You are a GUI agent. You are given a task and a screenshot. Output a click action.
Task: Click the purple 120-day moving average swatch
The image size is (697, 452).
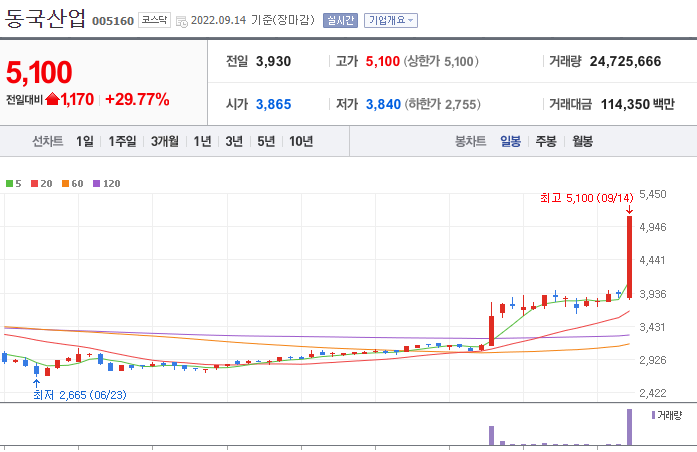coord(96,184)
